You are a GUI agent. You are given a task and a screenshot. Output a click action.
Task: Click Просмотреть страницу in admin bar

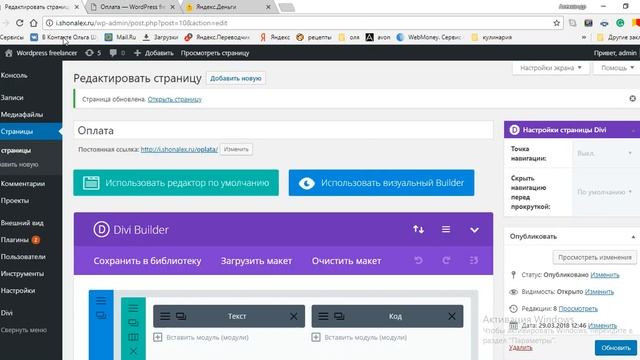pyautogui.click(x=215, y=53)
